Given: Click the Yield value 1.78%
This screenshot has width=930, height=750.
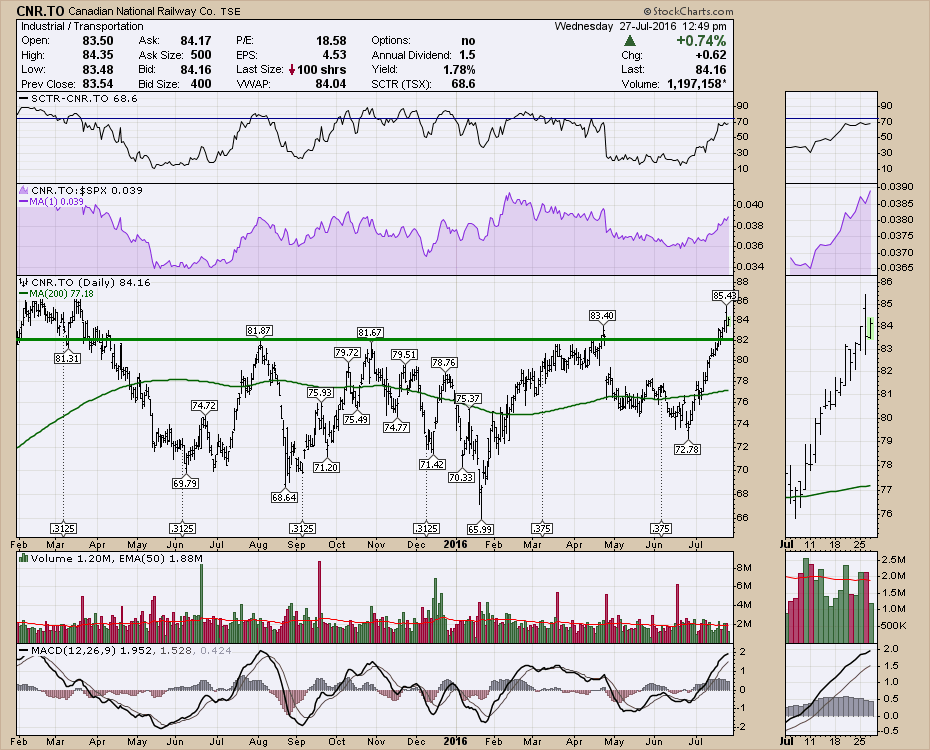Looking at the screenshot, I should click(x=458, y=69).
